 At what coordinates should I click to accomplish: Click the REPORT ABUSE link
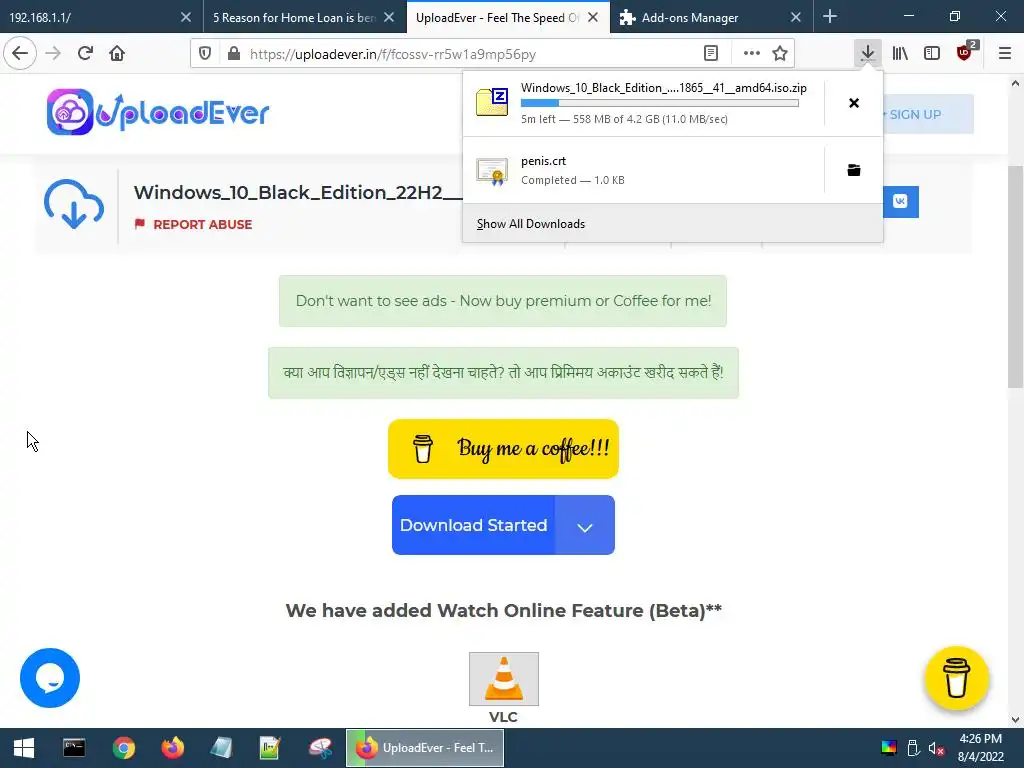193,224
